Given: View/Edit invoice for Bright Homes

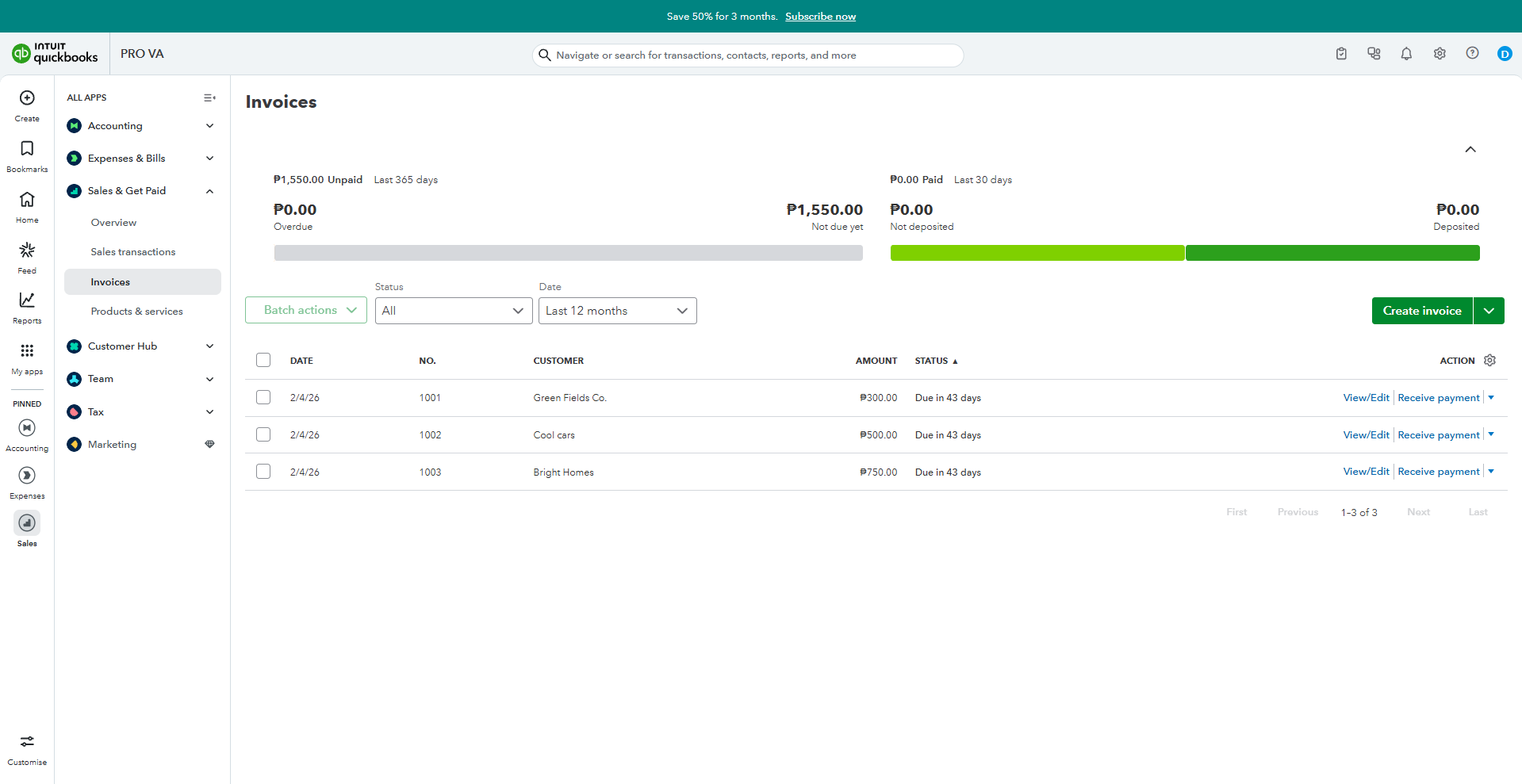Looking at the screenshot, I should (1366, 472).
